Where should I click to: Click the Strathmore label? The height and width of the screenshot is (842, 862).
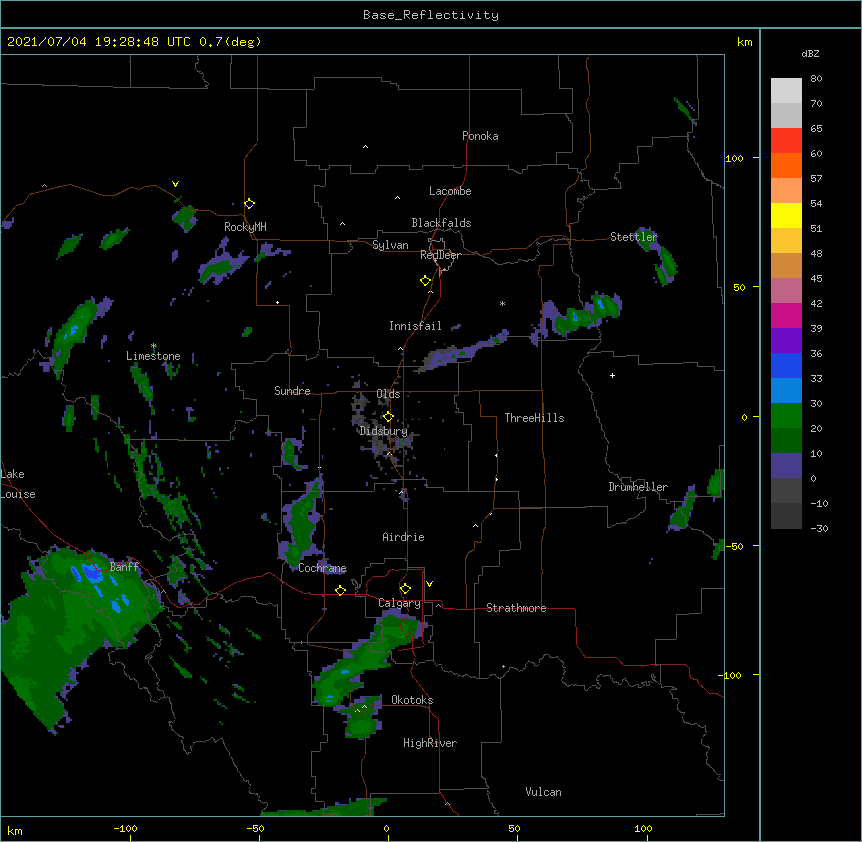[x=516, y=608]
